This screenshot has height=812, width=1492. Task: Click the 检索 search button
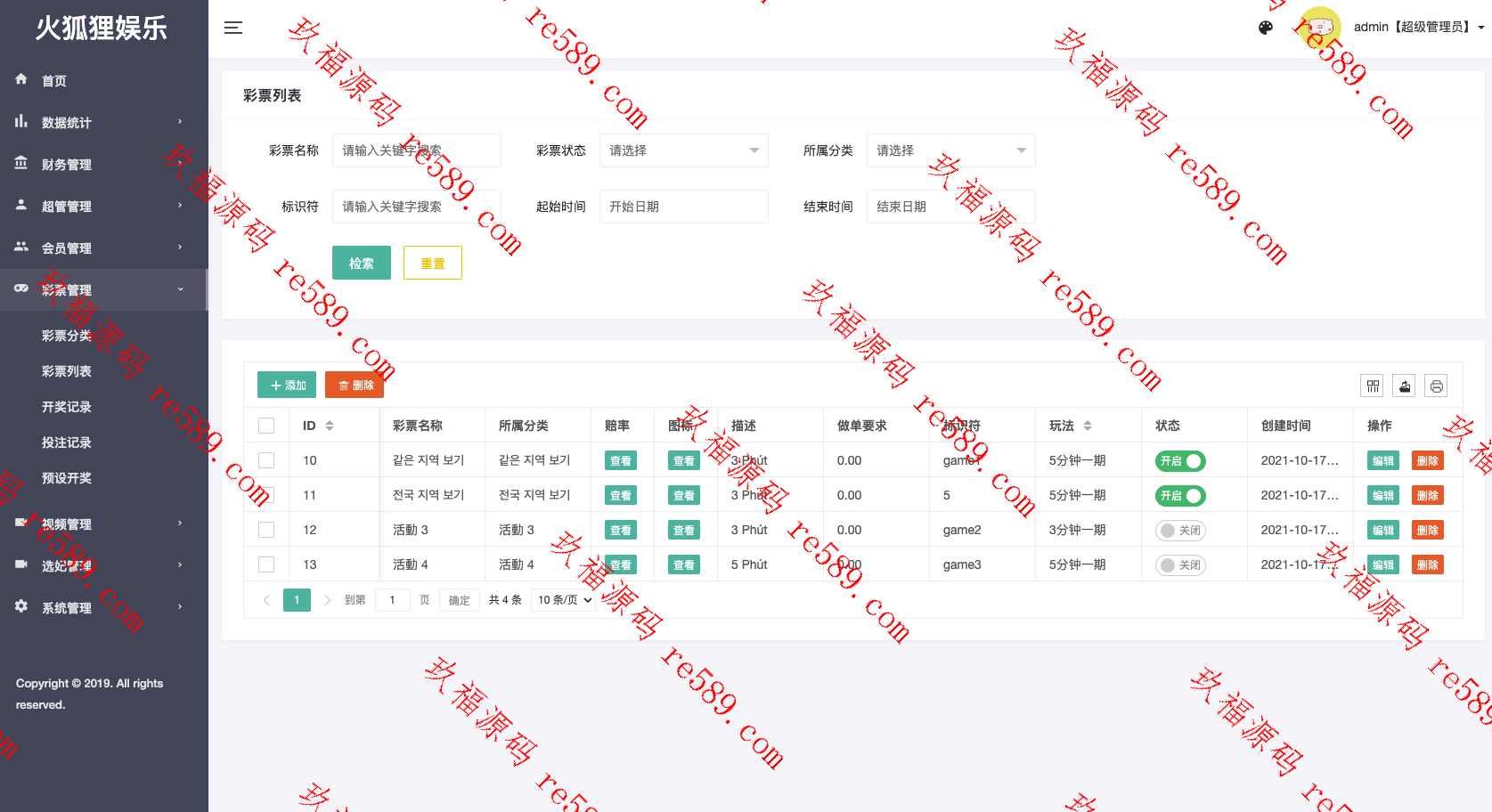[362, 263]
